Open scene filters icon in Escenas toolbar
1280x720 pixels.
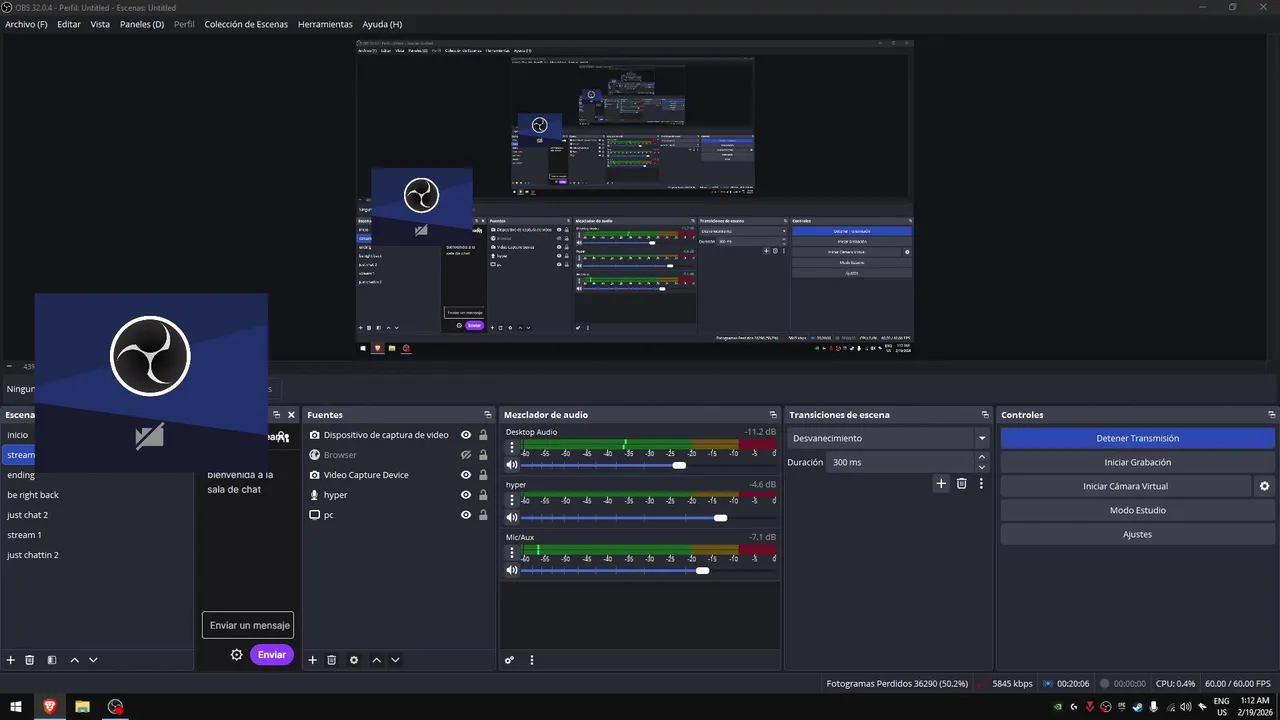[52, 660]
